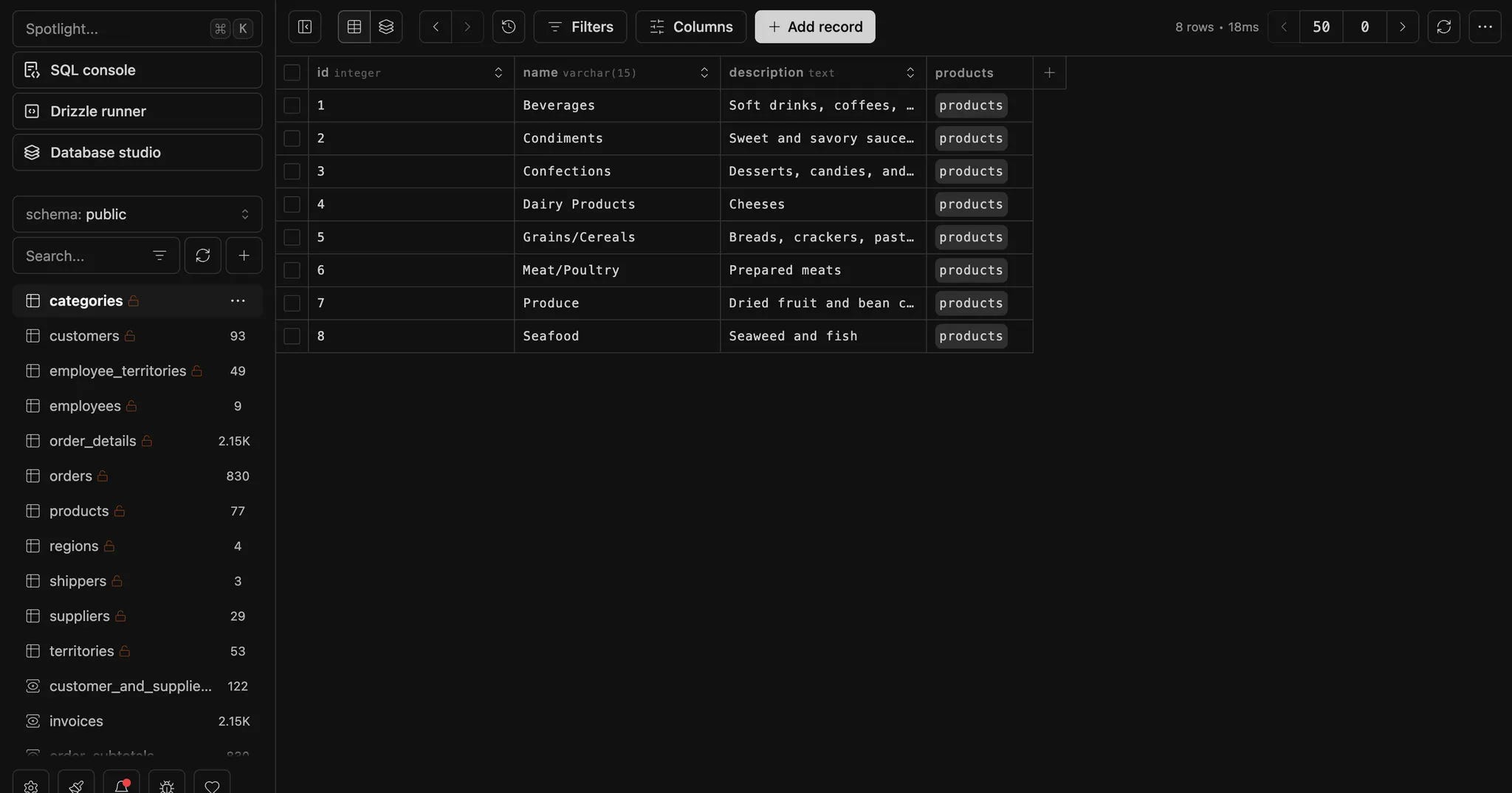The height and width of the screenshot is (793, 1512).
Task: Open the query history clock icon
Action: (509, 27)
